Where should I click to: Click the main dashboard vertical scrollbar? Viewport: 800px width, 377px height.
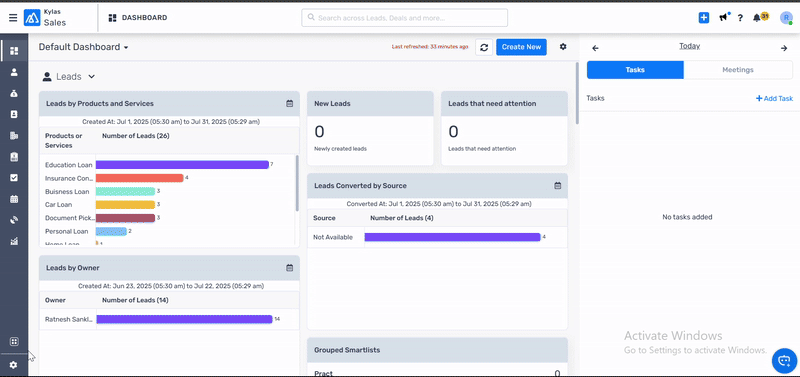coord(577,93)
